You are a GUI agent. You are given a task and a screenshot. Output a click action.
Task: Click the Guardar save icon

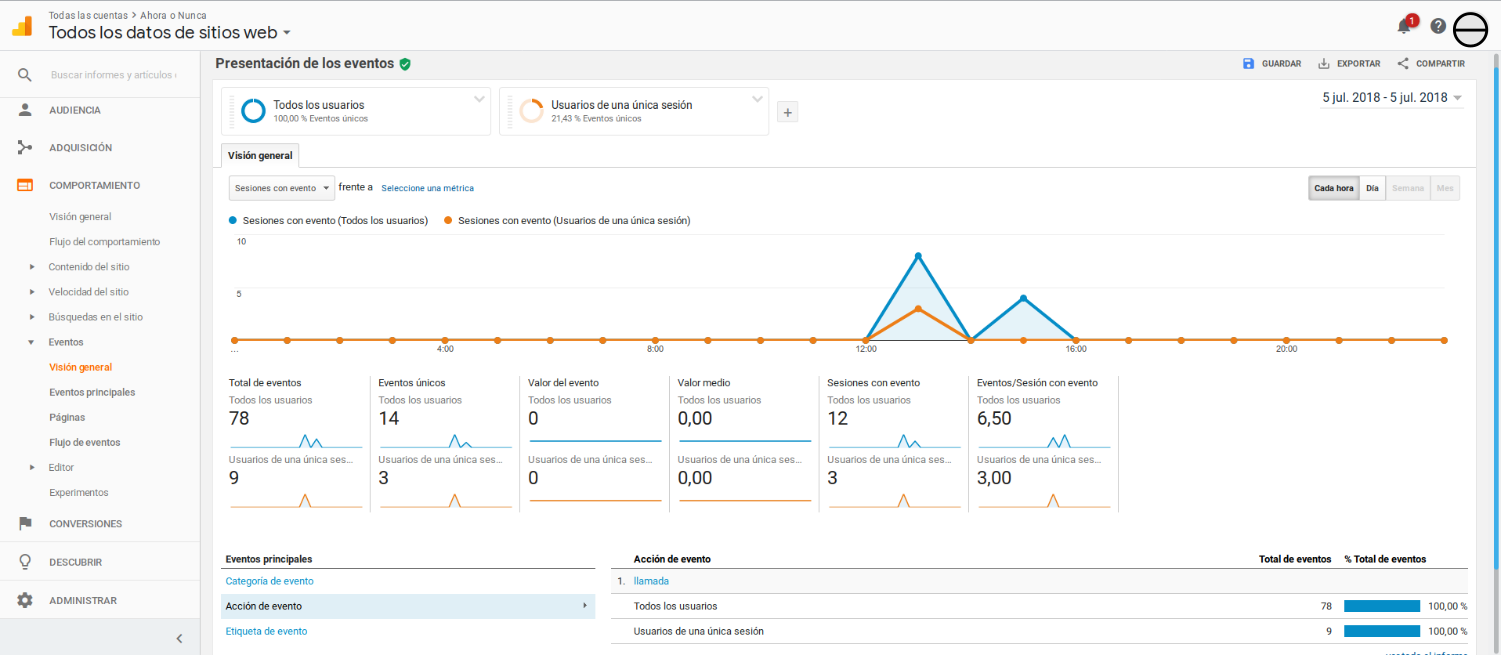[1248, 64]
